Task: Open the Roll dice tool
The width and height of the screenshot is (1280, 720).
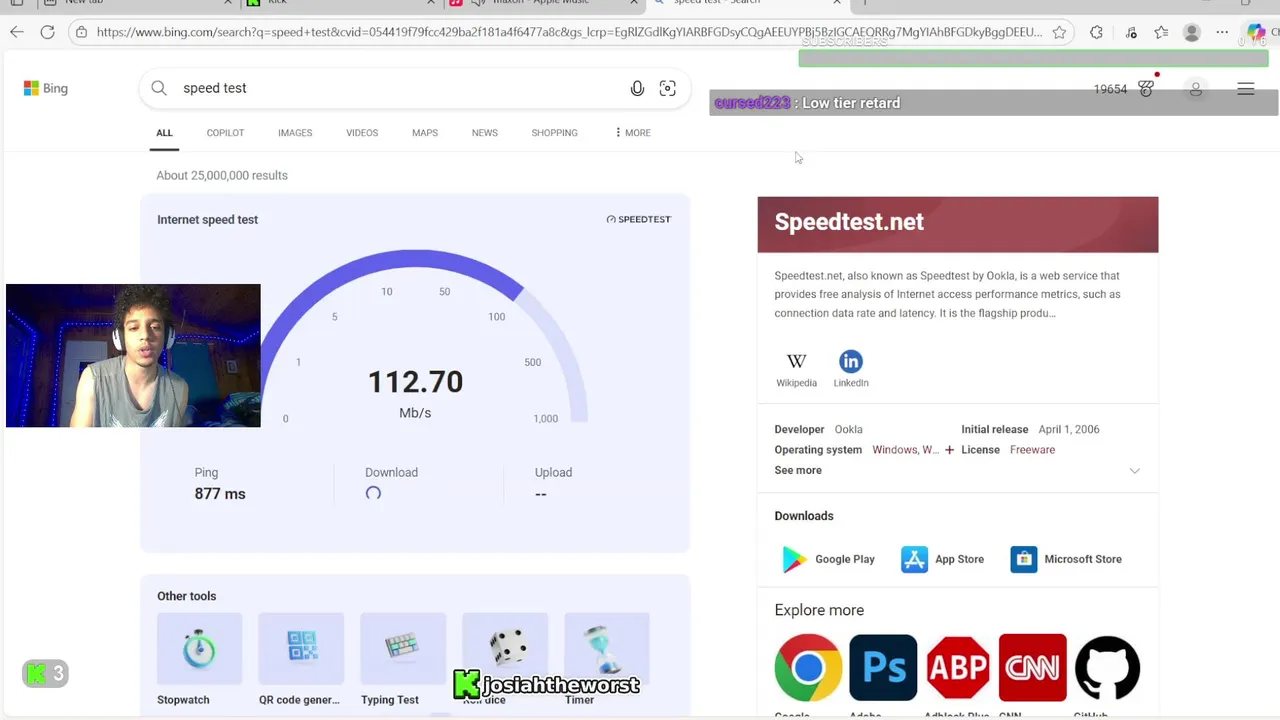Action: 505,660
